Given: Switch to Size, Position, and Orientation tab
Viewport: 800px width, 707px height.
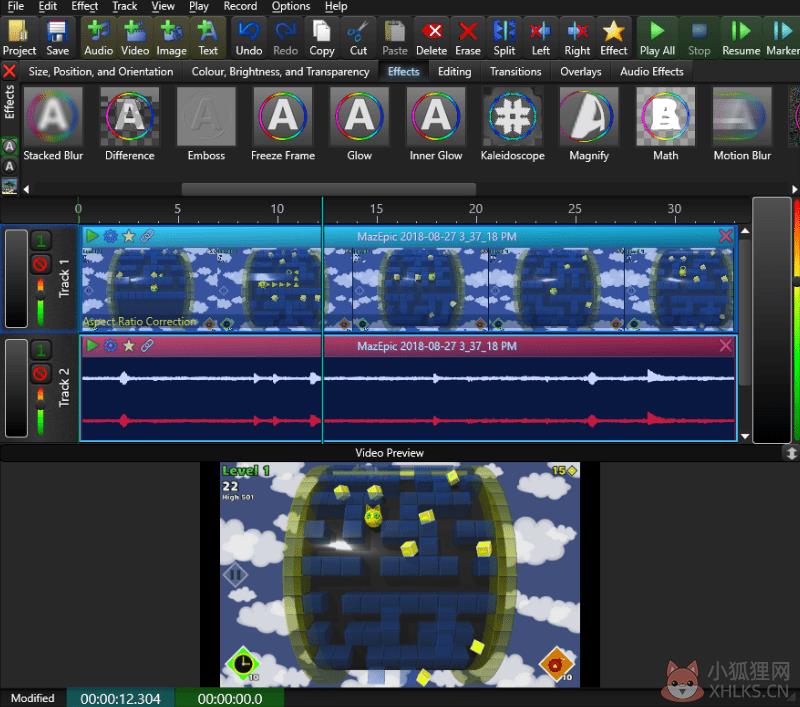Looking at the screenshot, I should (x=101, y=71).
